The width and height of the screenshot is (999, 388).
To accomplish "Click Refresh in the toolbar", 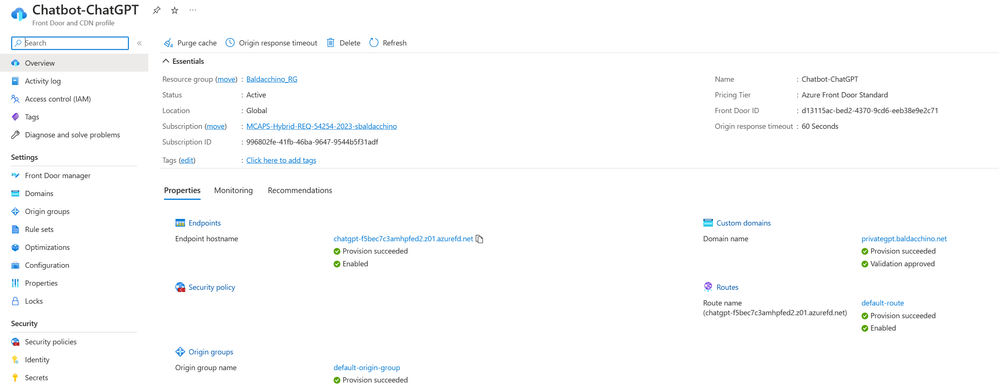I will click(388, 43).
